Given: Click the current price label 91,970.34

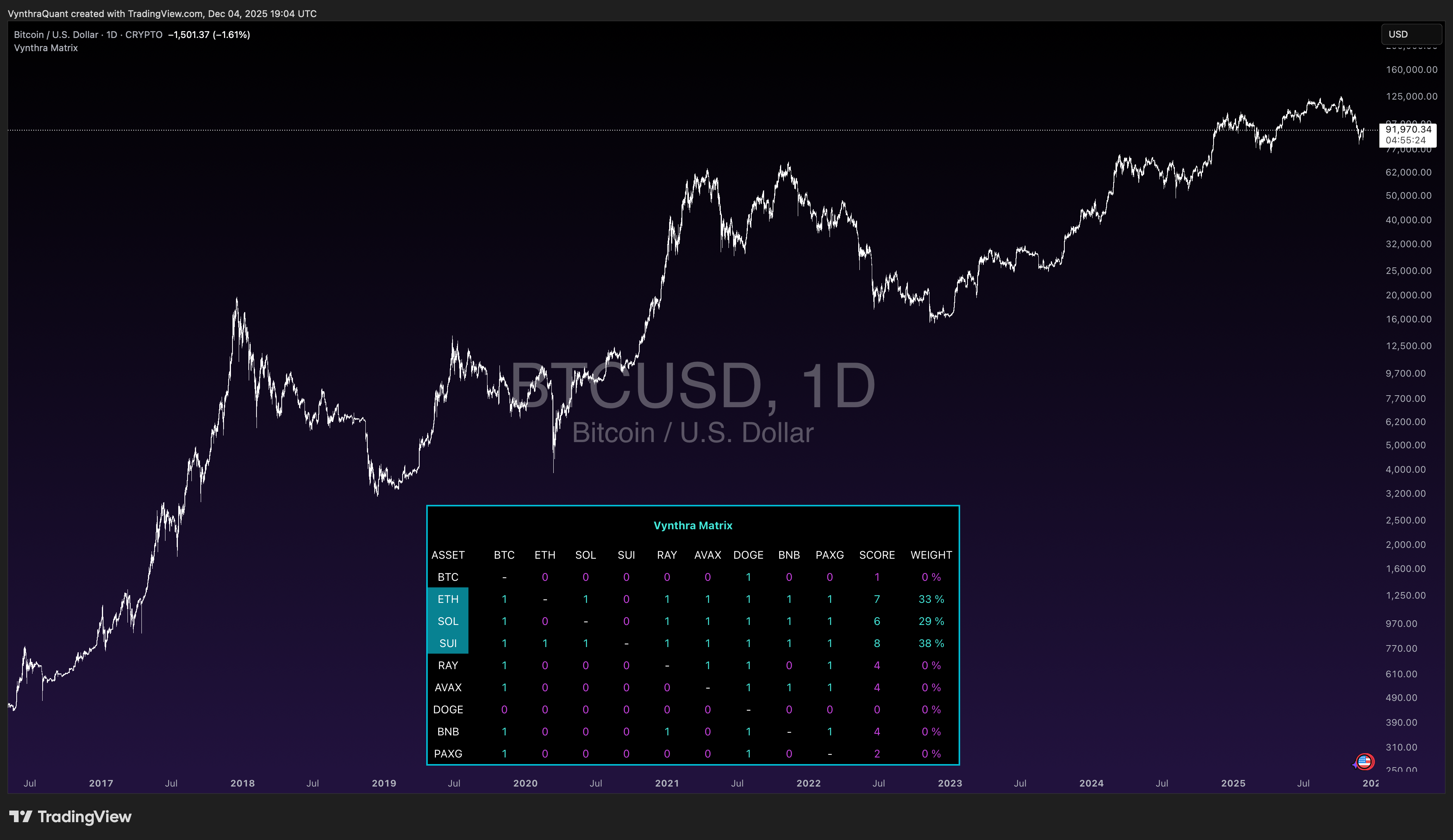Looking at the screenshot, I should (1408, 129).
